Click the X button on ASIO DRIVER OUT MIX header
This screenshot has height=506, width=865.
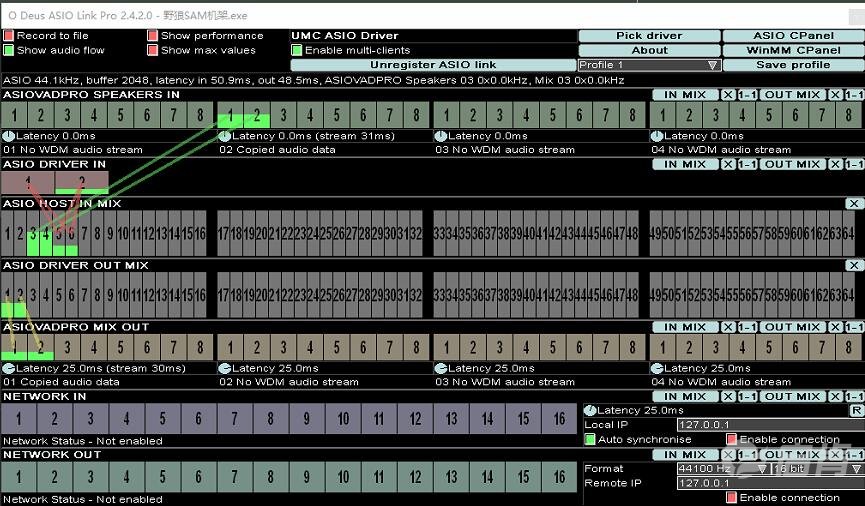coord(854,265)
